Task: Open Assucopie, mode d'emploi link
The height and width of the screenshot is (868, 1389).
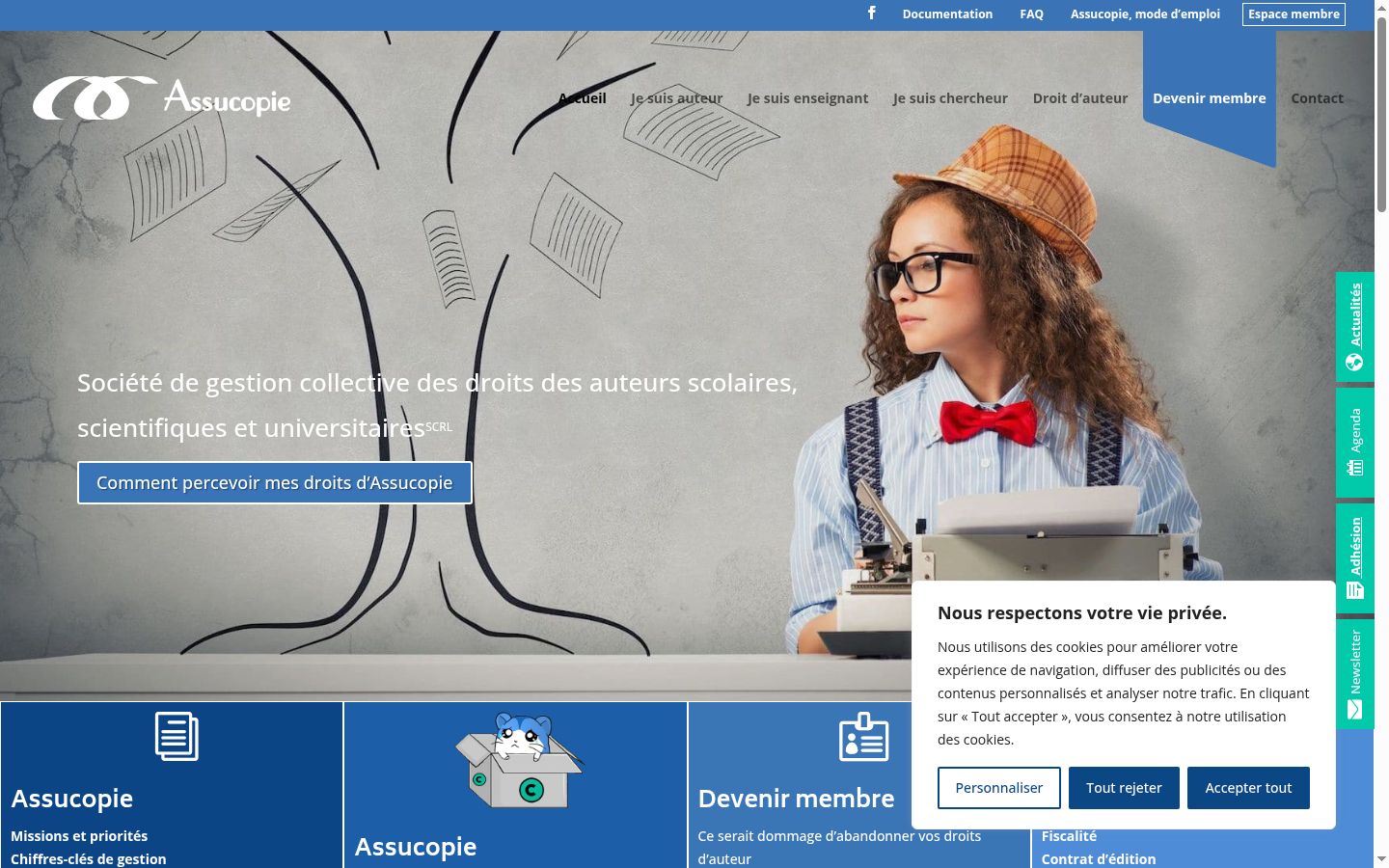Action: (x=1145, y=14)
